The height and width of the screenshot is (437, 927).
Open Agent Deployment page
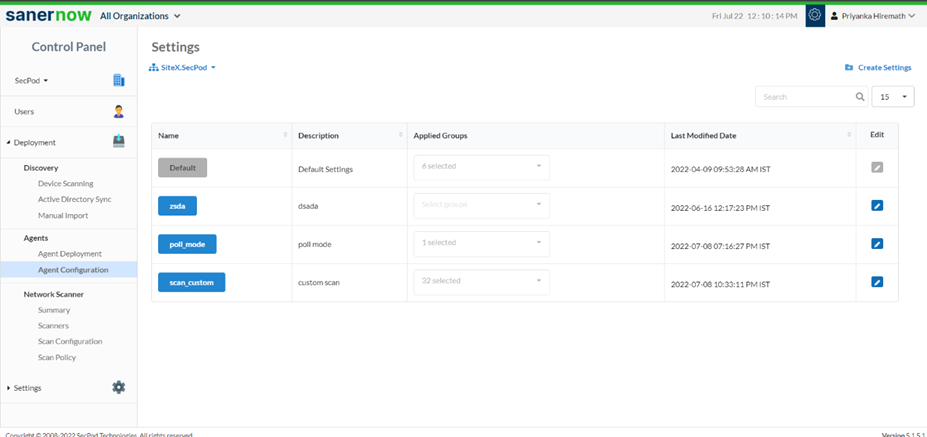pos(70,254)
